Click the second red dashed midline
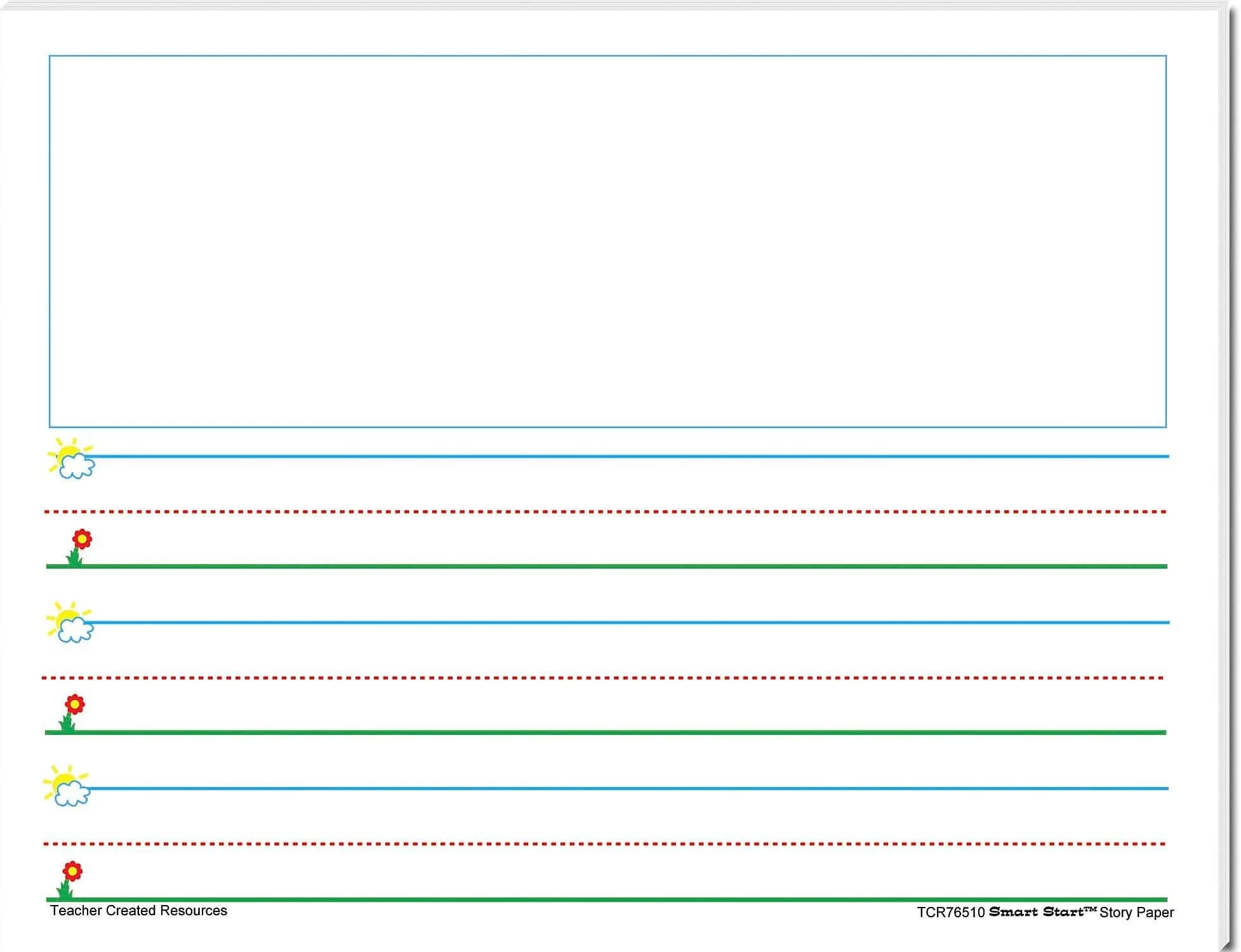1241x952 pixels. (603, 678)
